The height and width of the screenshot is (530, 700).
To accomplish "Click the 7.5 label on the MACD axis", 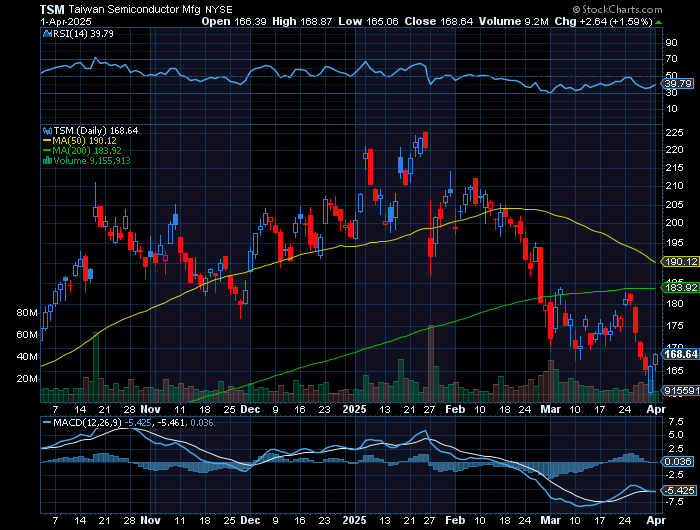I will (676, 422).
